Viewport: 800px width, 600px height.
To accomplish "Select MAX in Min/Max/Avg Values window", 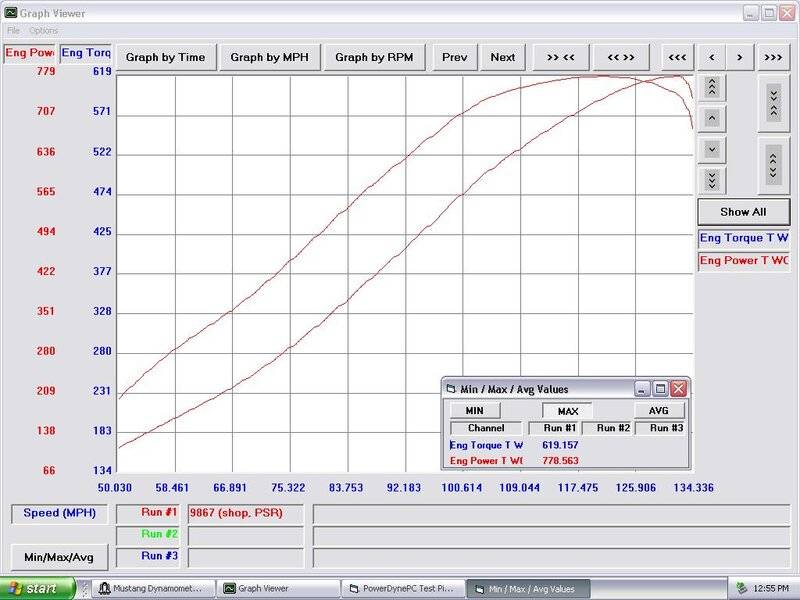I will click(x=567, y=410).
